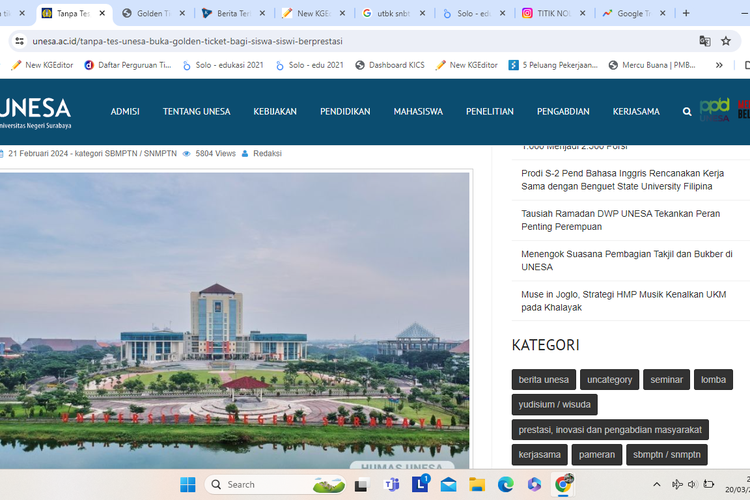Click the Dashboard KICS bookmark
This screenshot has height=500, width=750.
(x=390, y=65)
